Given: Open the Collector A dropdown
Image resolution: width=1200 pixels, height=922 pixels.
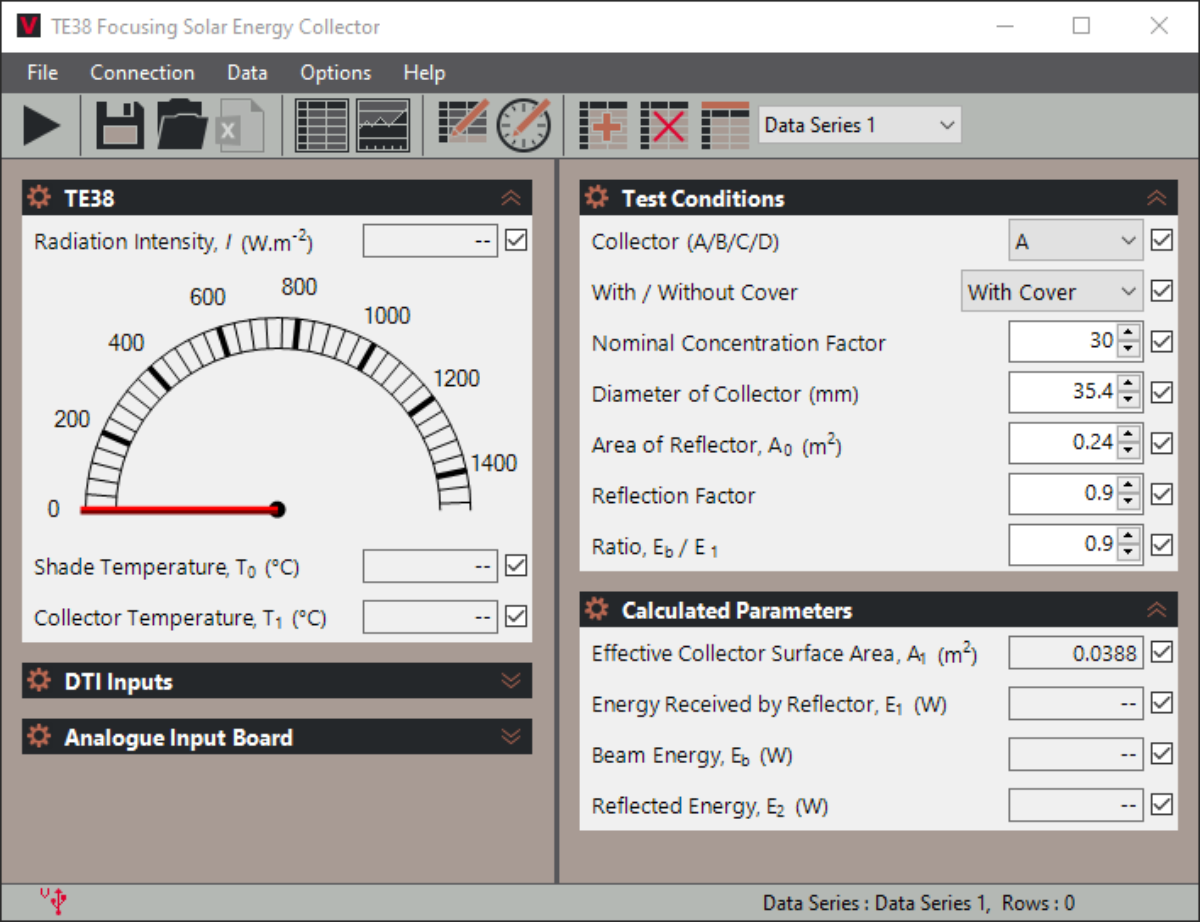Looking at the screenshot, I should [x=1076, y=241].
